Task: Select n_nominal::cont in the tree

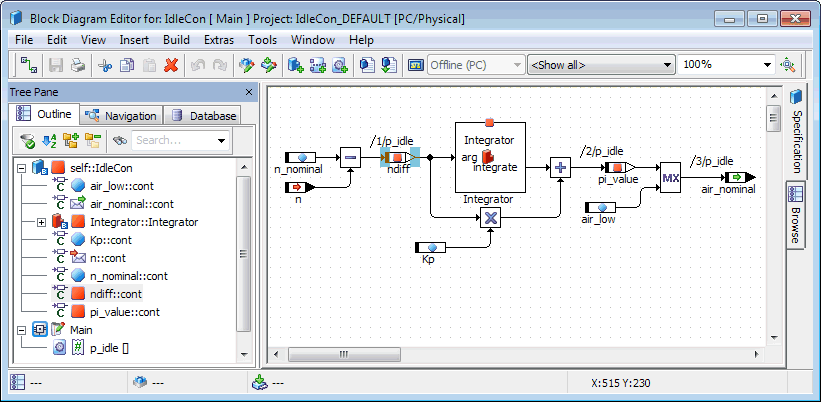Action: point(128,276)
